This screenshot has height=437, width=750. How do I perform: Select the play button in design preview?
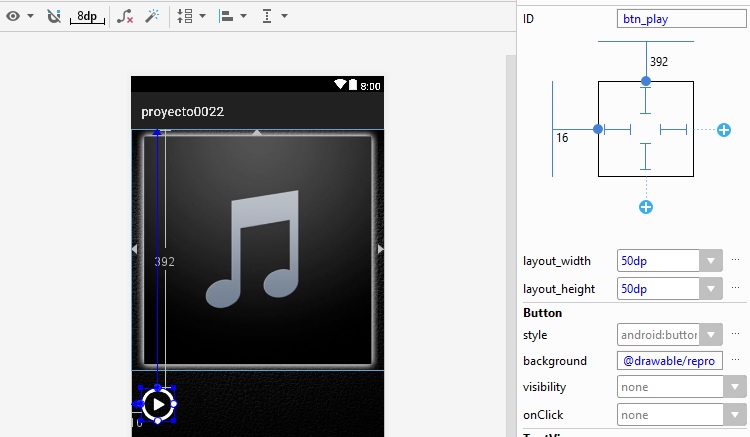[157, 404]
